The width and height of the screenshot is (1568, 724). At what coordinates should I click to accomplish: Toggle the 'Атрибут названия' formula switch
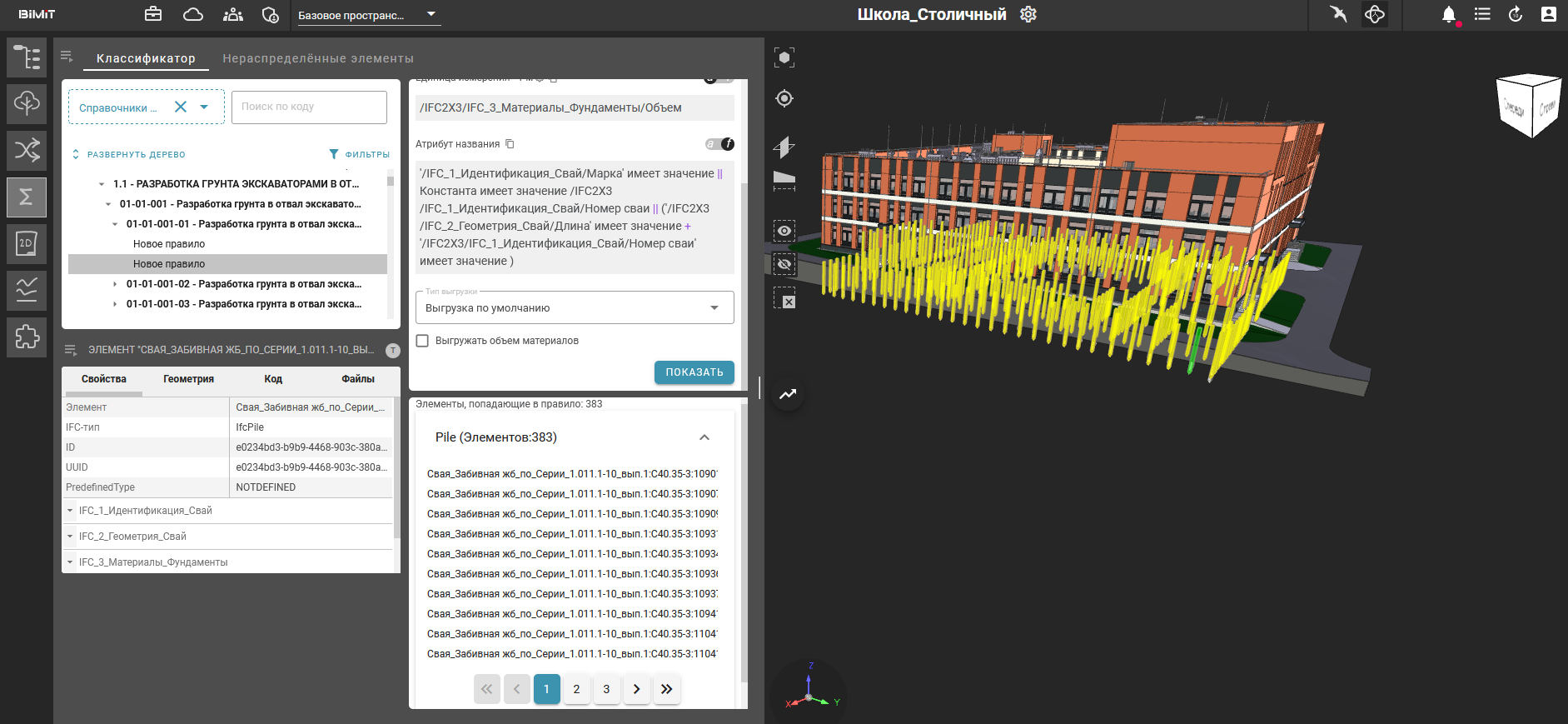coord(719,144)
